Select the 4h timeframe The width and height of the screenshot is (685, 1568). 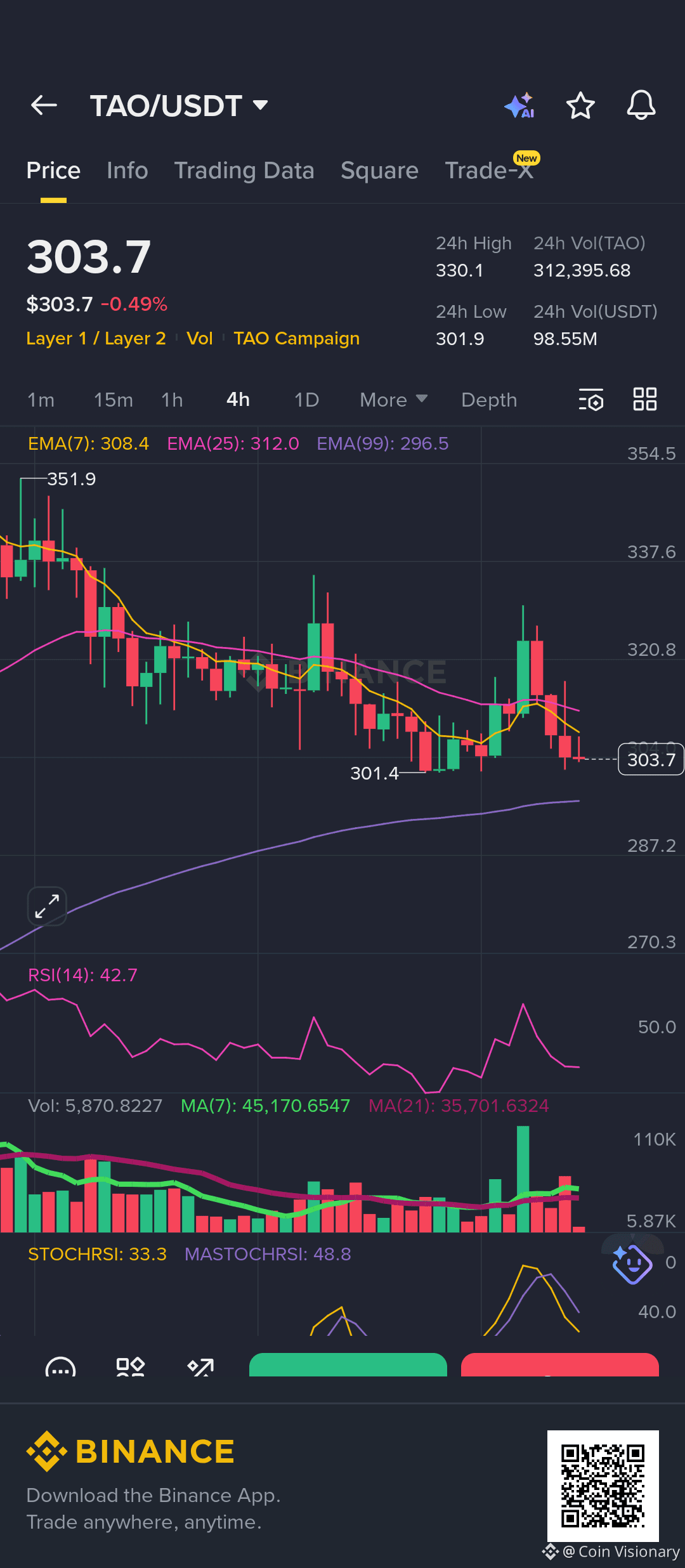(238, 400)
